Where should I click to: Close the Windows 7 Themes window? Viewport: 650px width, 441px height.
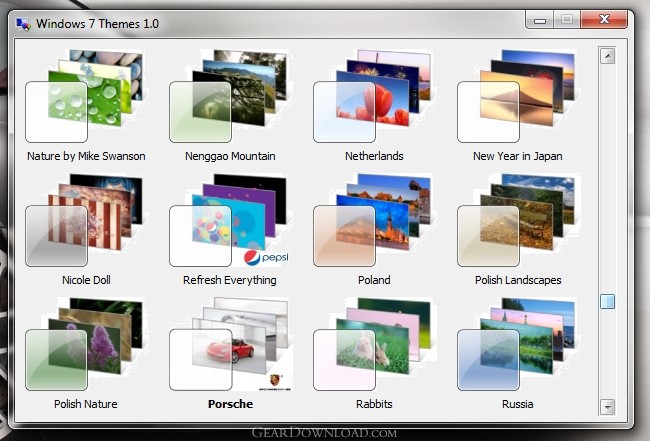coord(602,19)
